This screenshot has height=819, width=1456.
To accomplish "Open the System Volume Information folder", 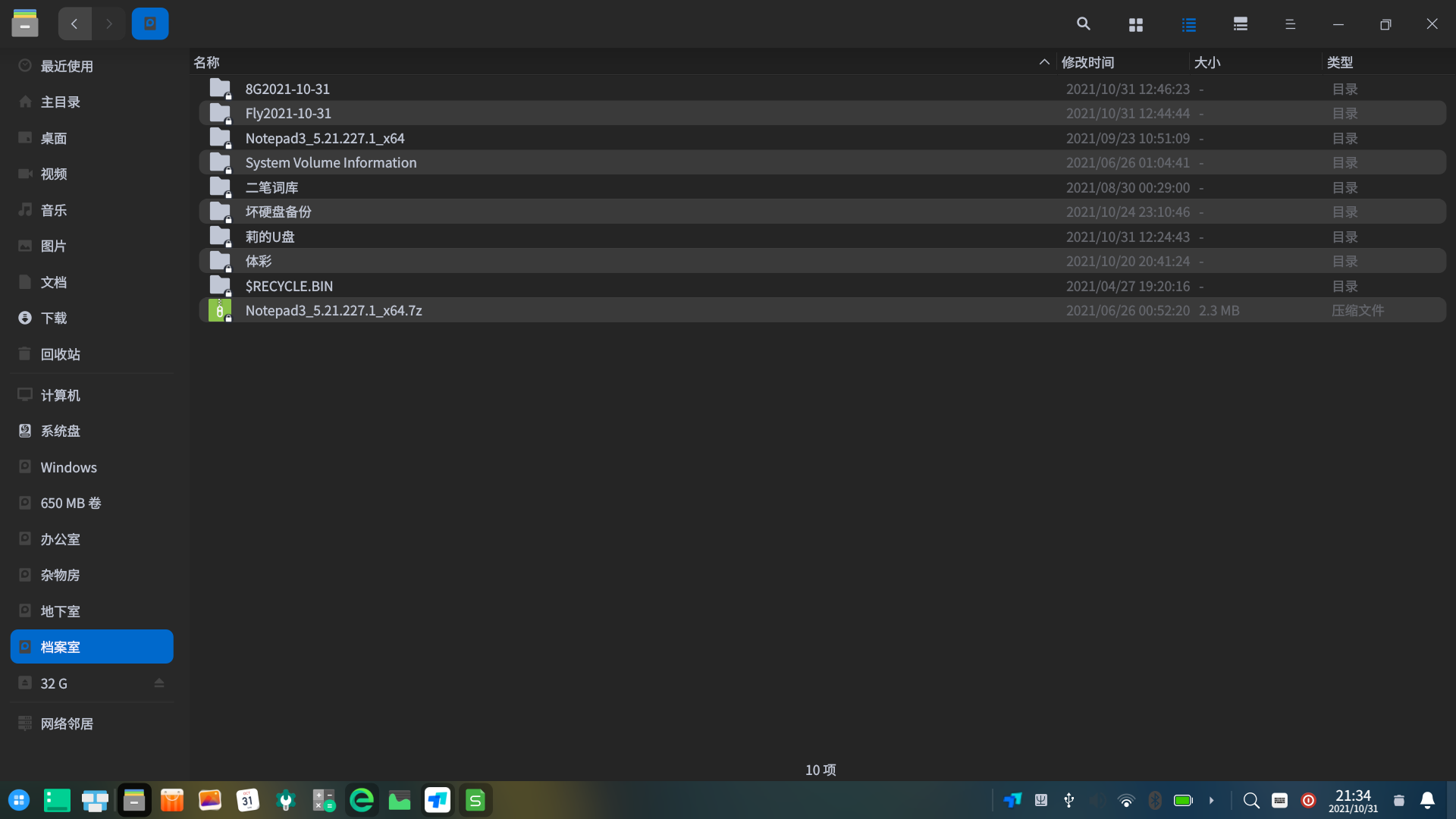I will coord(331,162).
